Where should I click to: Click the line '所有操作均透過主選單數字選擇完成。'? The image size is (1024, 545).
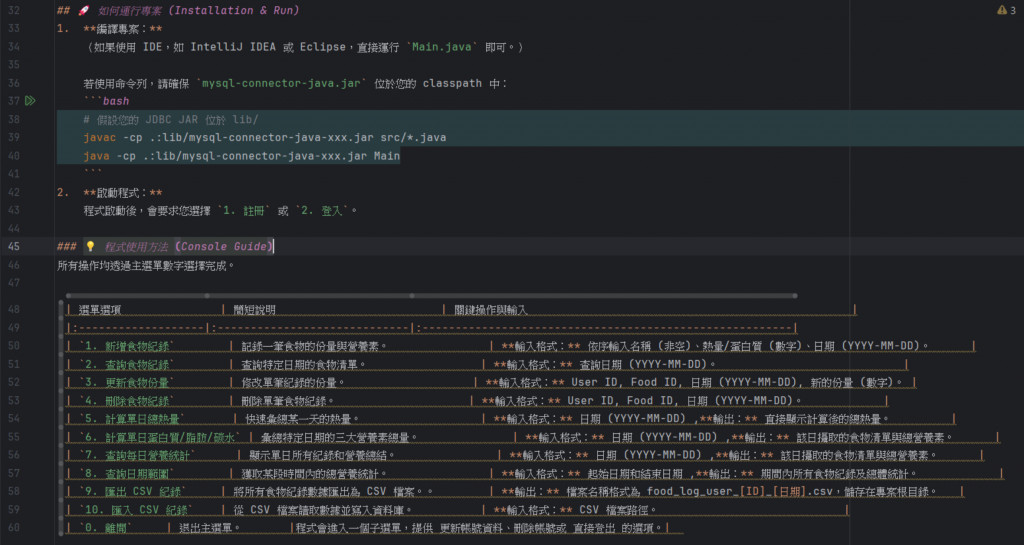click(146, 266)
